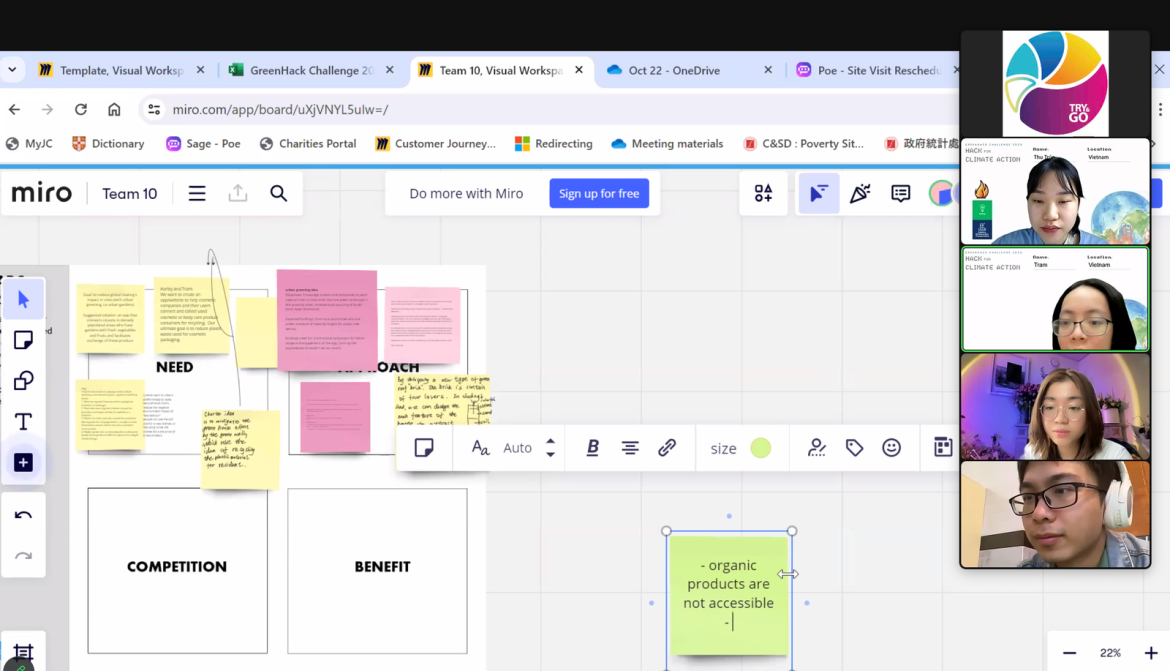Open the green sticky note color swatch
Viewport: 1170px width, 671px height.
(x=761, y=448)
